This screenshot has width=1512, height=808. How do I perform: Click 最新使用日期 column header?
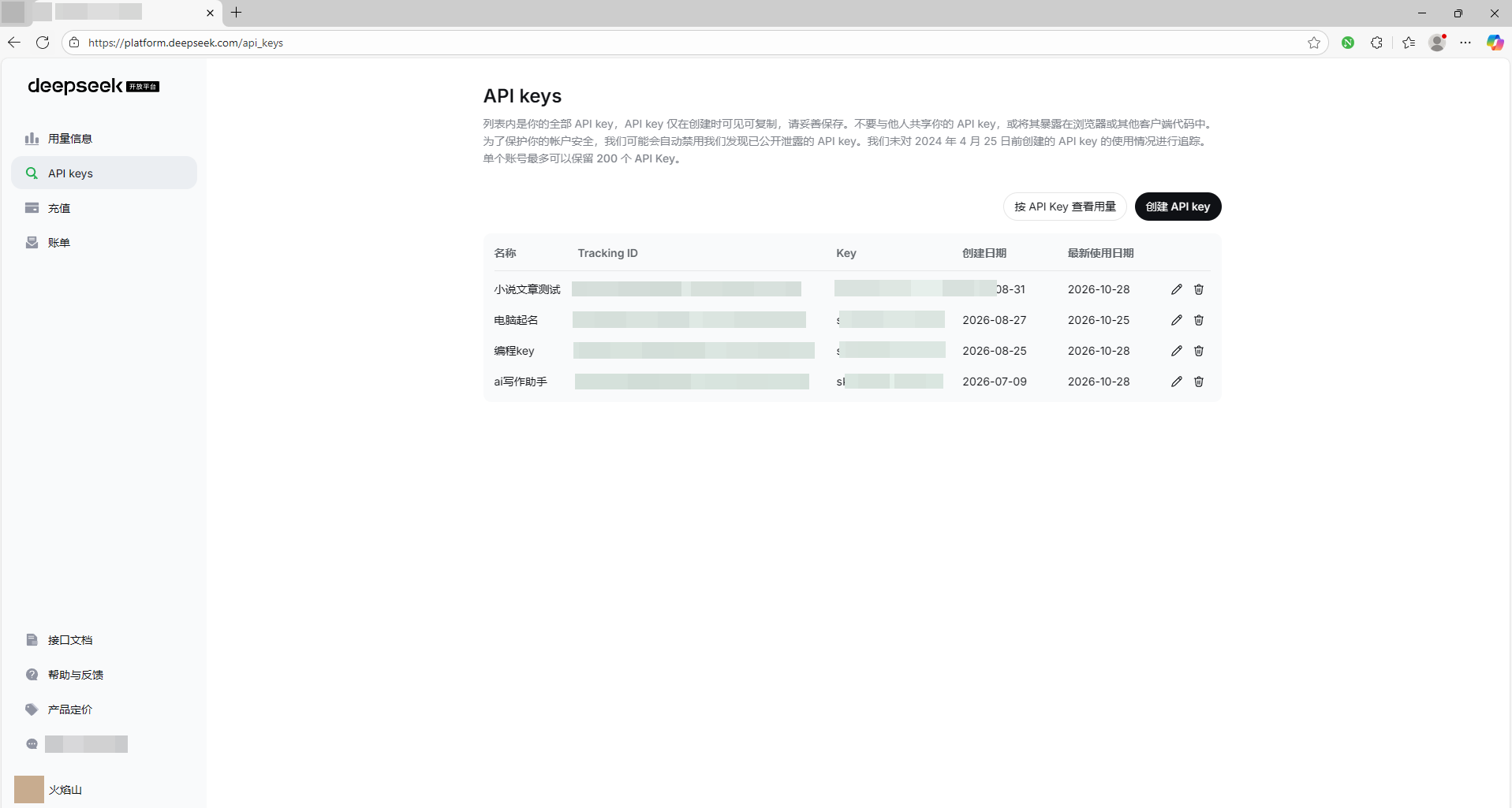[1100, 253]
